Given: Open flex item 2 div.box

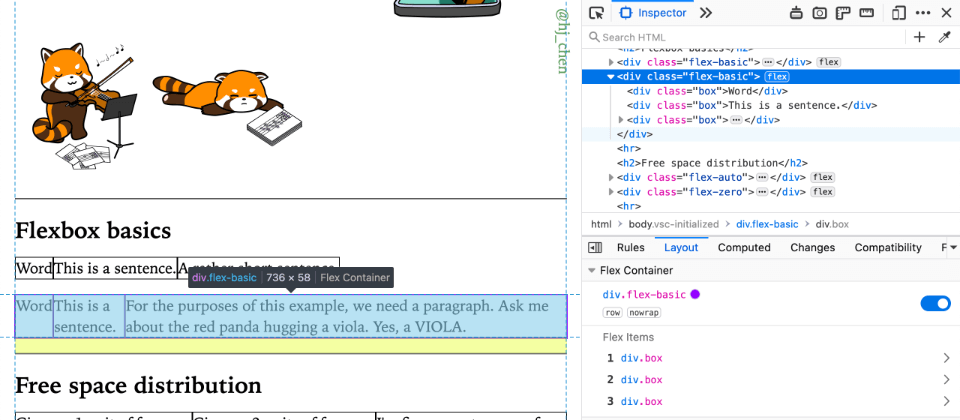Looking at the screenshot, I should click(642, 380).
